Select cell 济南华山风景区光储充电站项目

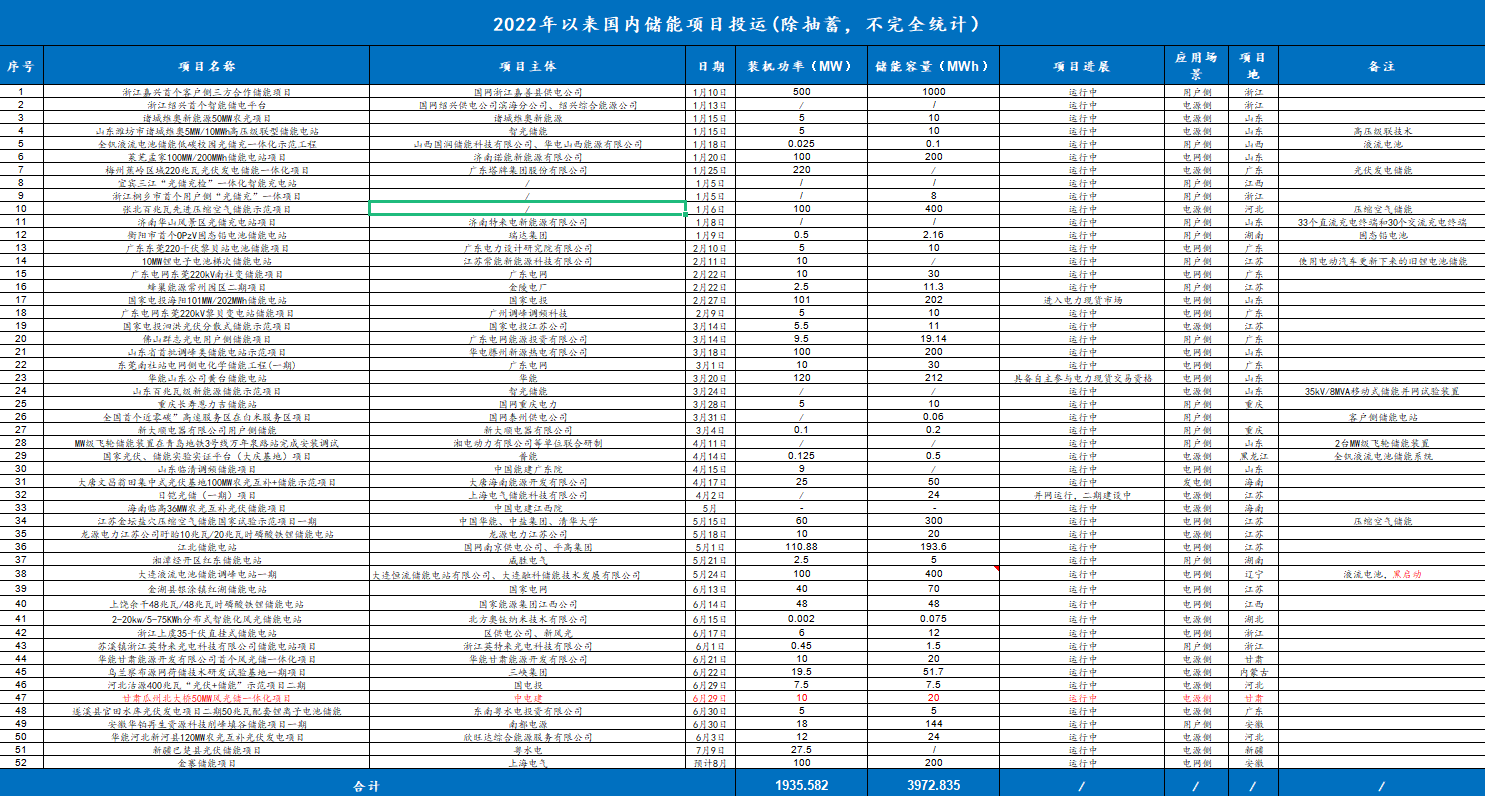(206, 222)
